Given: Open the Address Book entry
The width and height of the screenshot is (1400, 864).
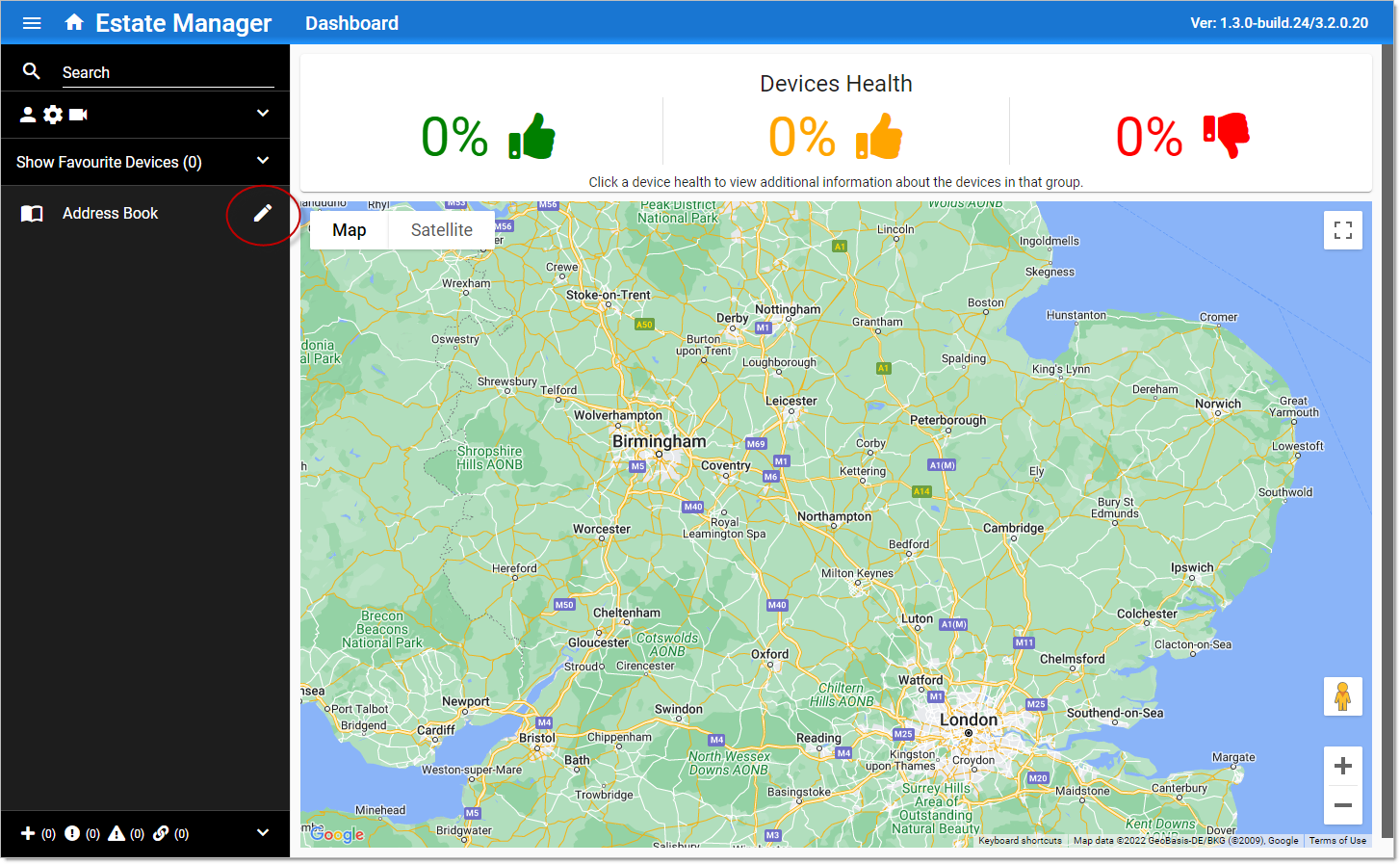Looking at the screenshot, I should coord(110,213).
